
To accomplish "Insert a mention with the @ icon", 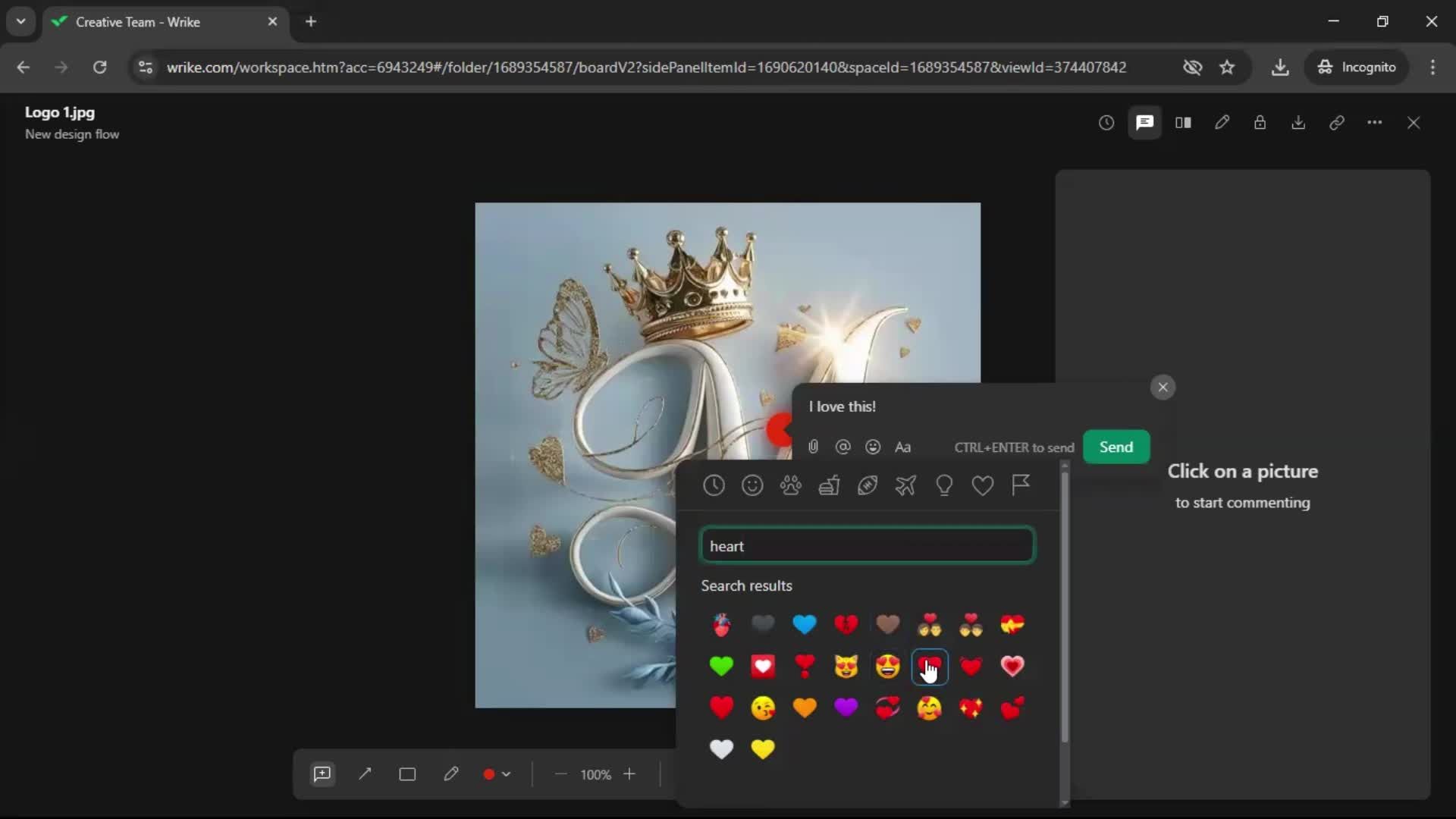I will (x=843, y=447).
